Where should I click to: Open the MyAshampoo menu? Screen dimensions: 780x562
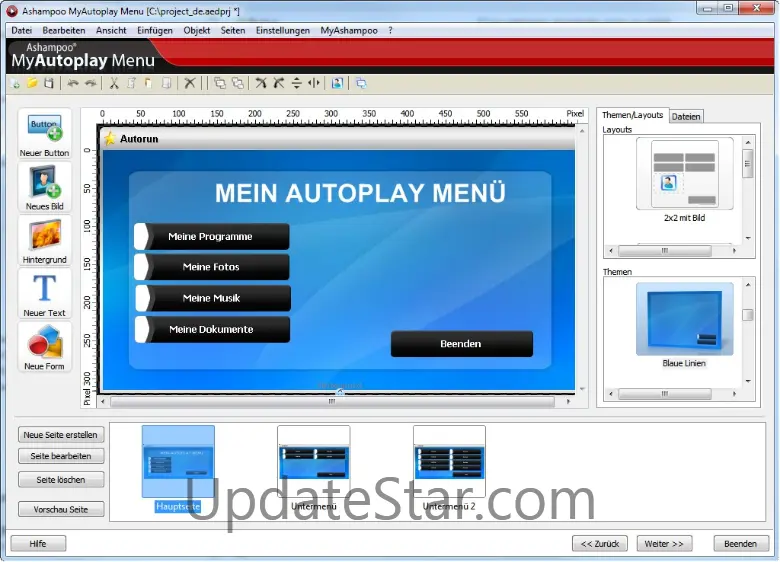coord(349,30)
